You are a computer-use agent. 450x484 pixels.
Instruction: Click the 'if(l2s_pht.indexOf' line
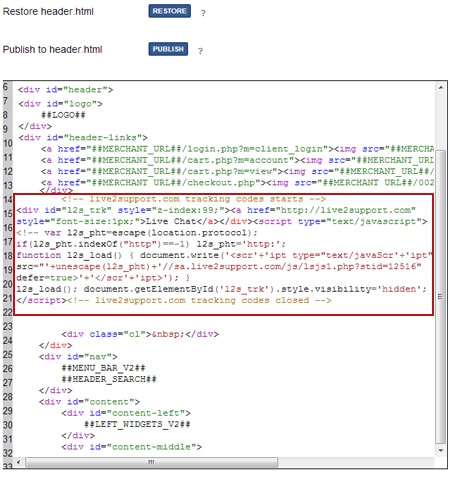[151, 244]
